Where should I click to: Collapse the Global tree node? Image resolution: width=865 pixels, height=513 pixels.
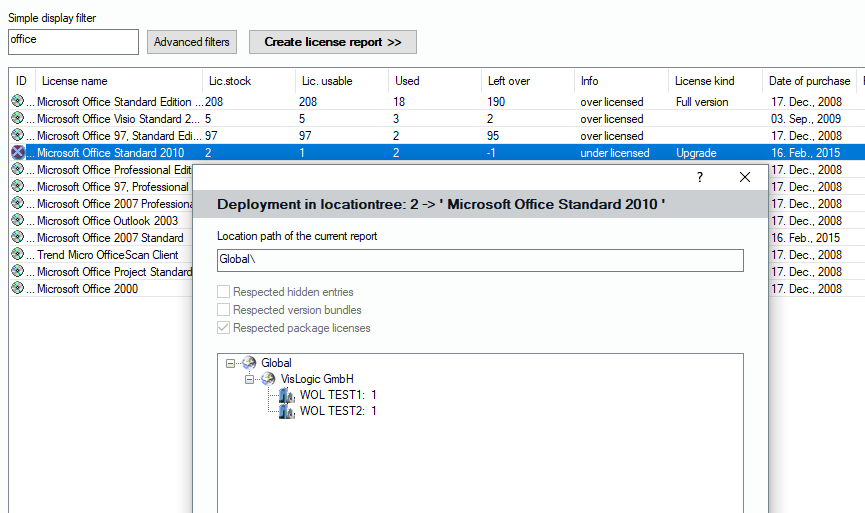click(x=231, y=363)
